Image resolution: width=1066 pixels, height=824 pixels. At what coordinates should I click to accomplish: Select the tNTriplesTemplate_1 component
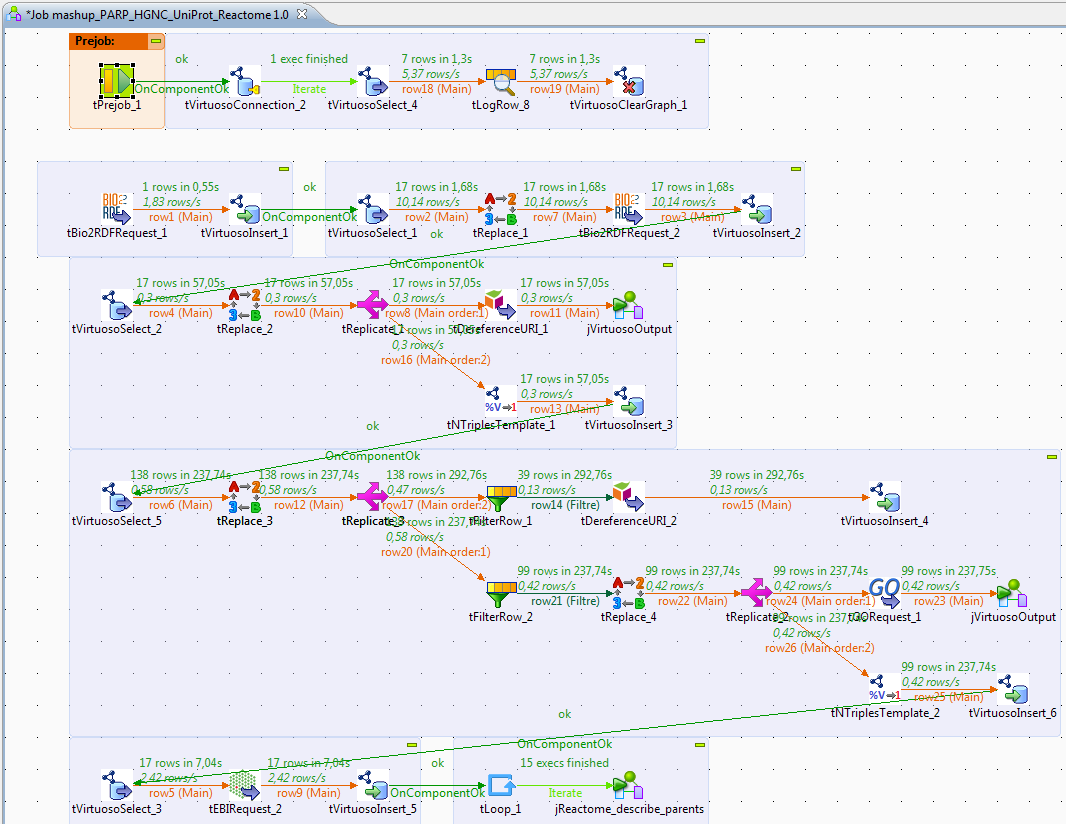[500, 400]
